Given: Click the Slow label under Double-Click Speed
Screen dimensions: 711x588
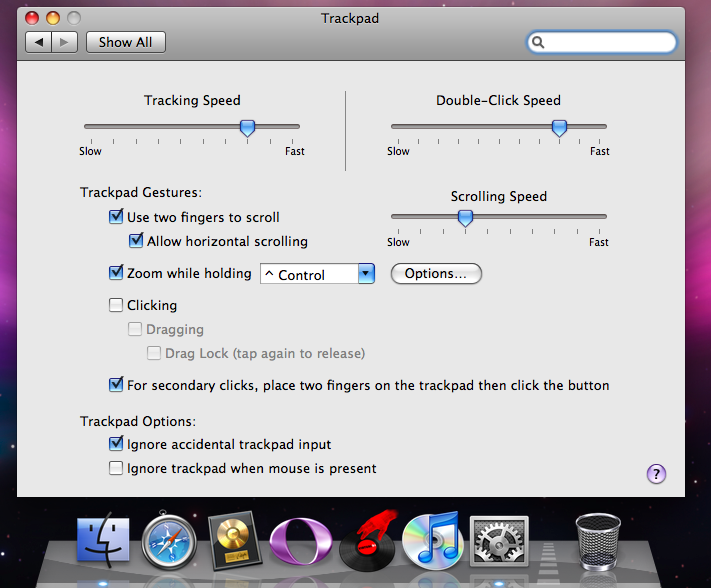Looking at the screenshot, I should (398, 151).
